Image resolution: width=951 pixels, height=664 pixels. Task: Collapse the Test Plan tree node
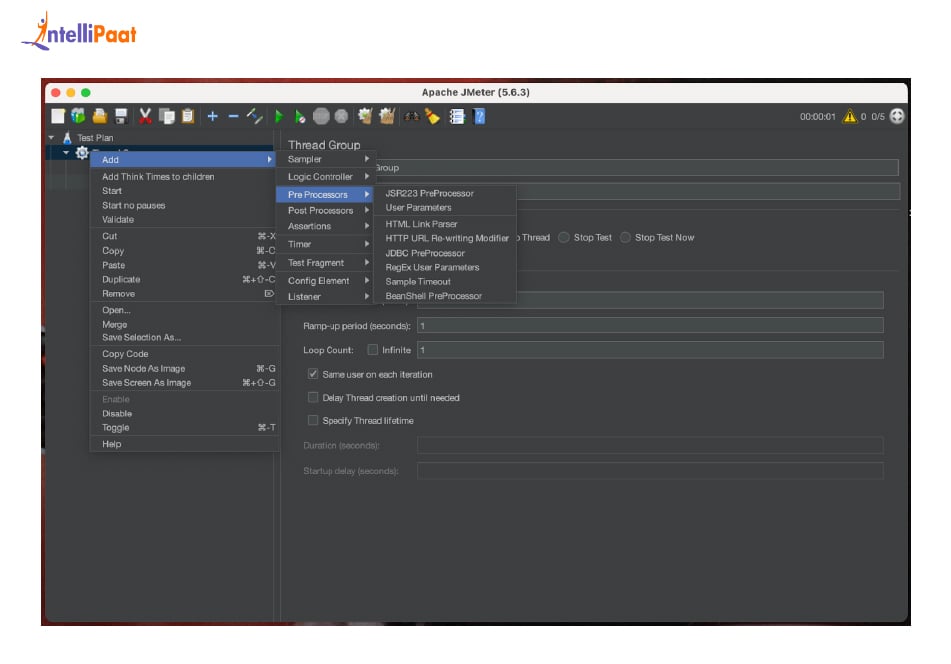tap(52, 138)
